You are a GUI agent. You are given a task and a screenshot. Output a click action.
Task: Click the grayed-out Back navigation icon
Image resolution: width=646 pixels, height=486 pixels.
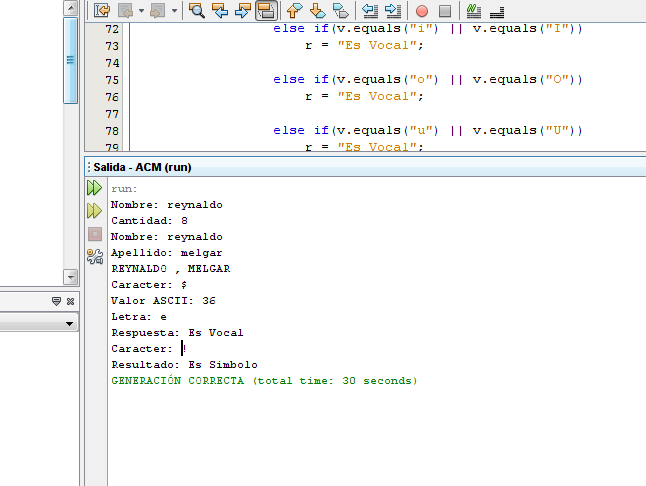point(126,10)
